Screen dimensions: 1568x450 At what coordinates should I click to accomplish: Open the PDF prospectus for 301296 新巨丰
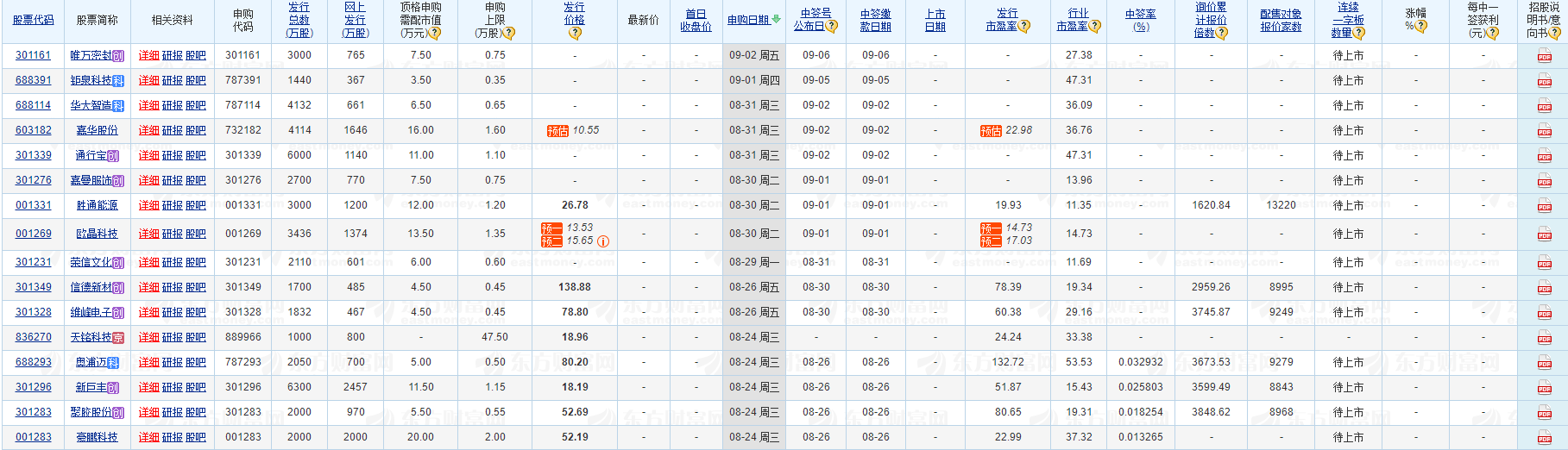pyautogui.click(x=1544, y=388)
